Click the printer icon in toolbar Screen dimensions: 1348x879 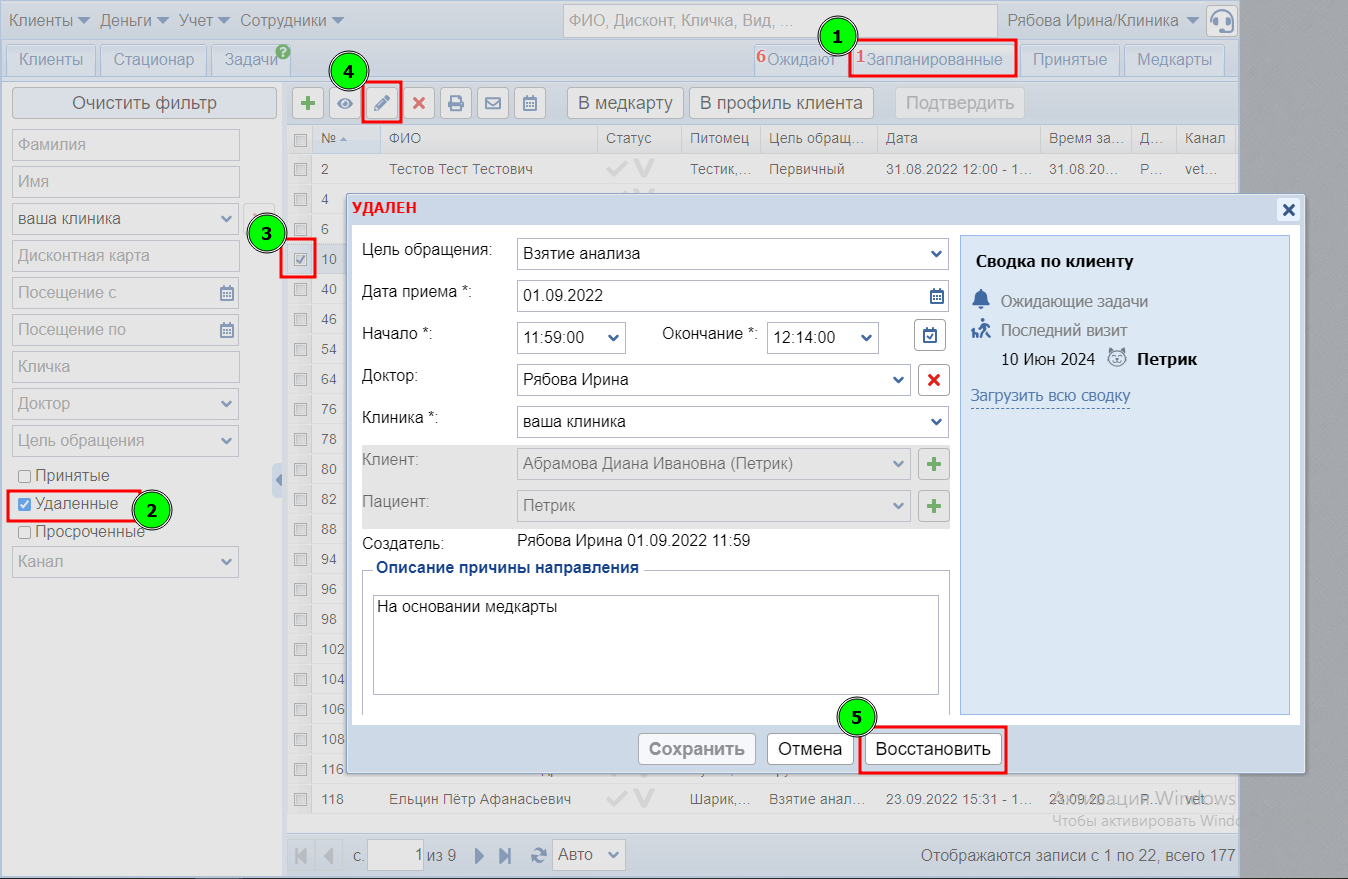point(456,103)
